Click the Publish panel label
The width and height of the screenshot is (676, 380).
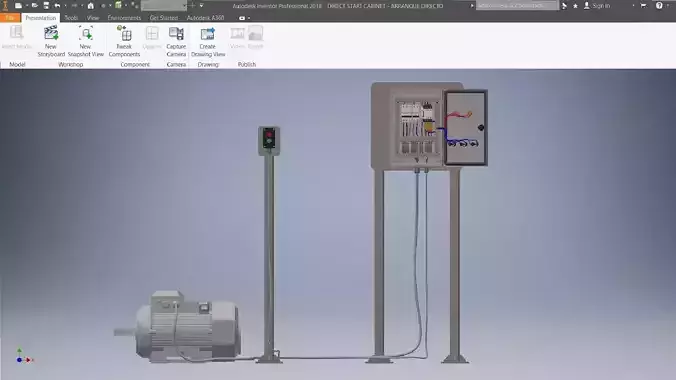point(247,64)
